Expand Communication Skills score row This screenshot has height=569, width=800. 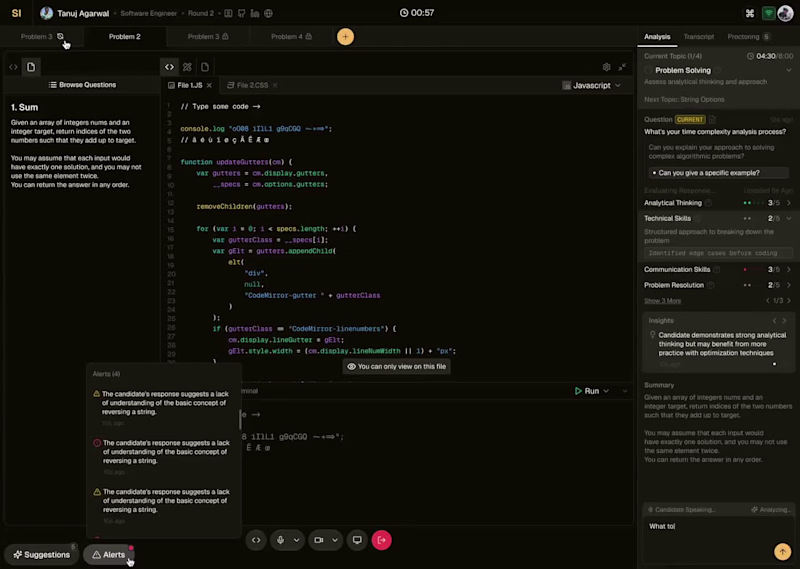789,269
